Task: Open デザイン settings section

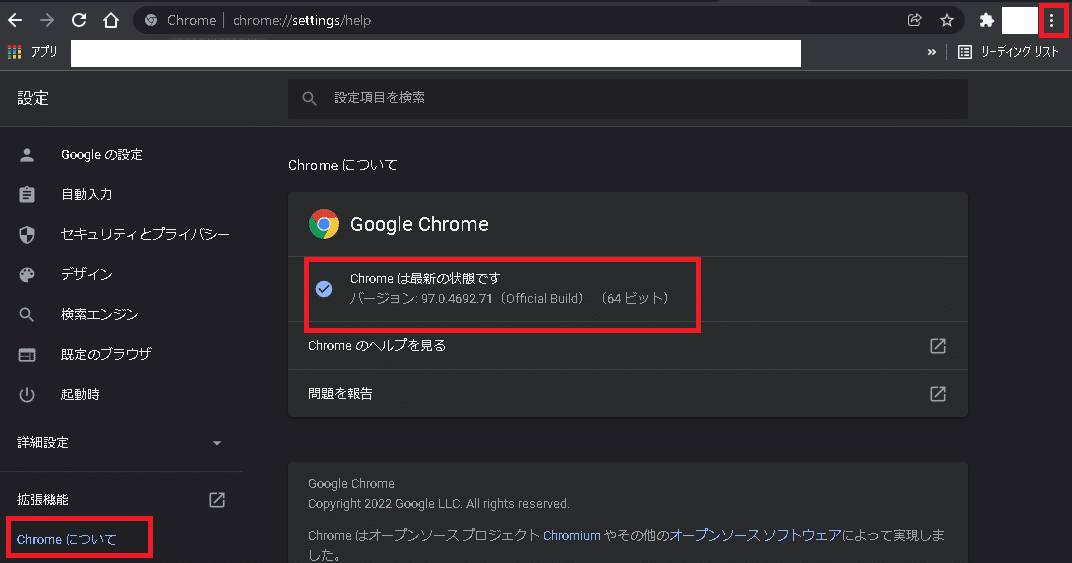Action: tap(87, 274)
